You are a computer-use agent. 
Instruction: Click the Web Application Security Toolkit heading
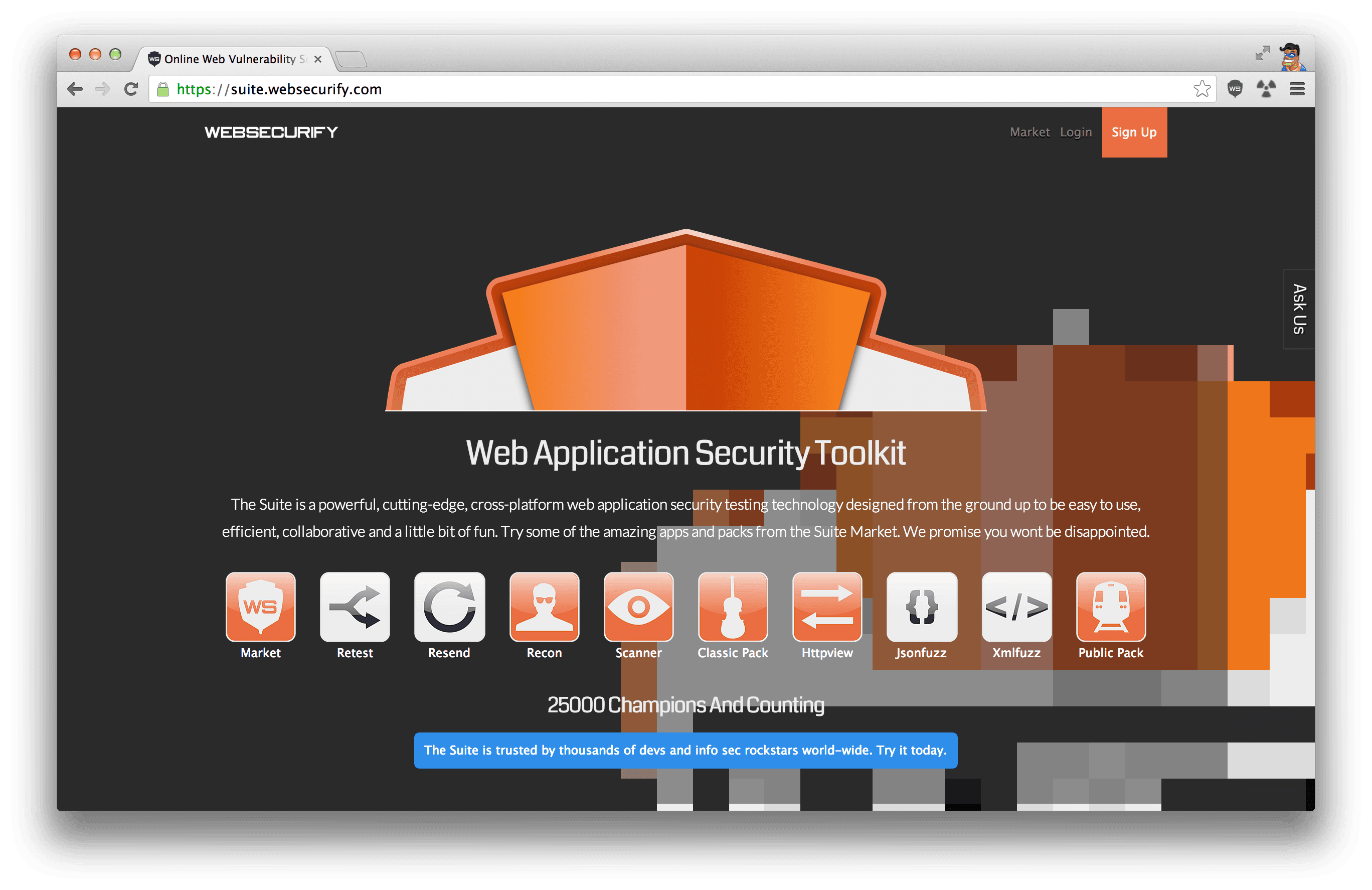685,453
